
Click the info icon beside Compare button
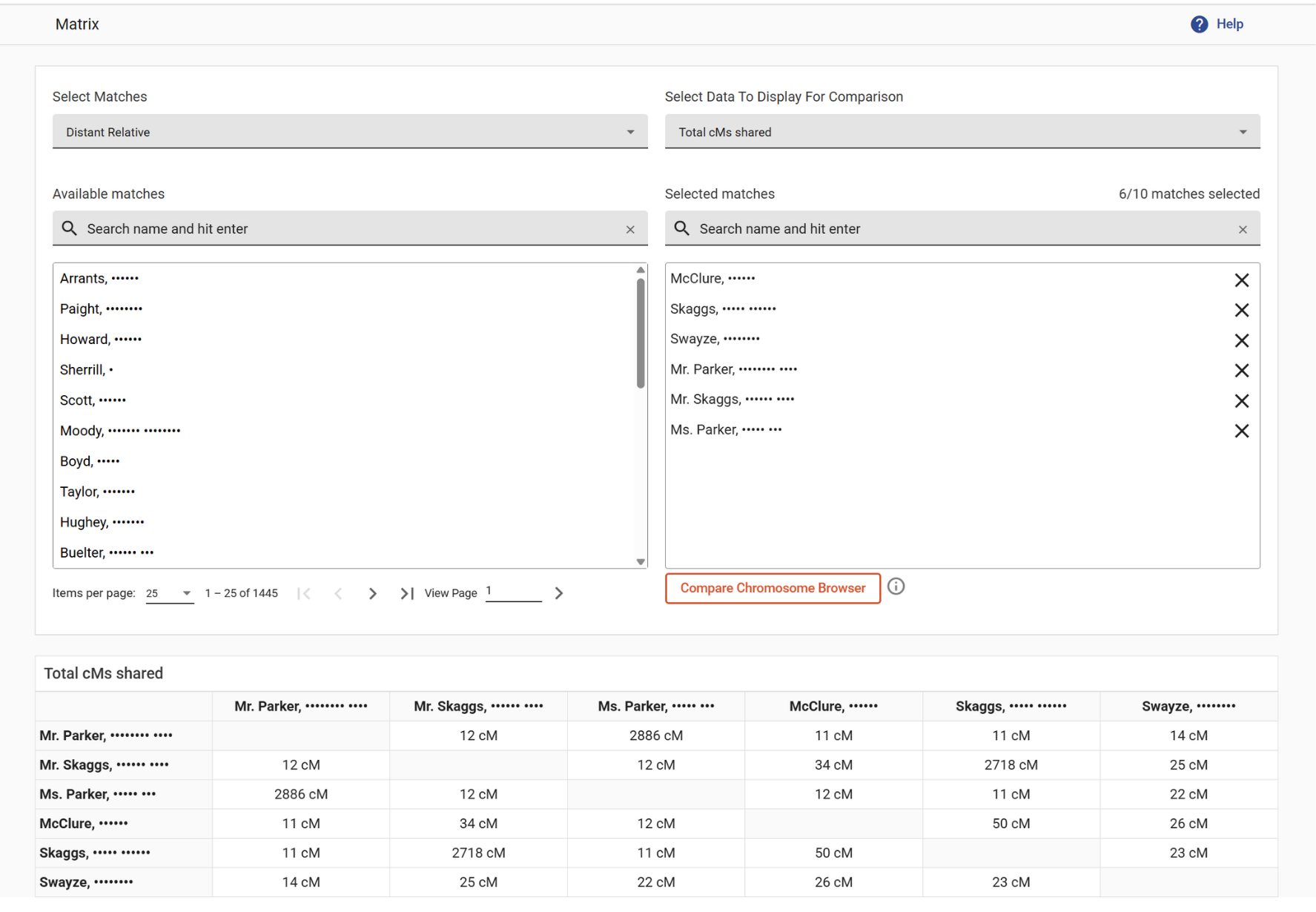896,587
